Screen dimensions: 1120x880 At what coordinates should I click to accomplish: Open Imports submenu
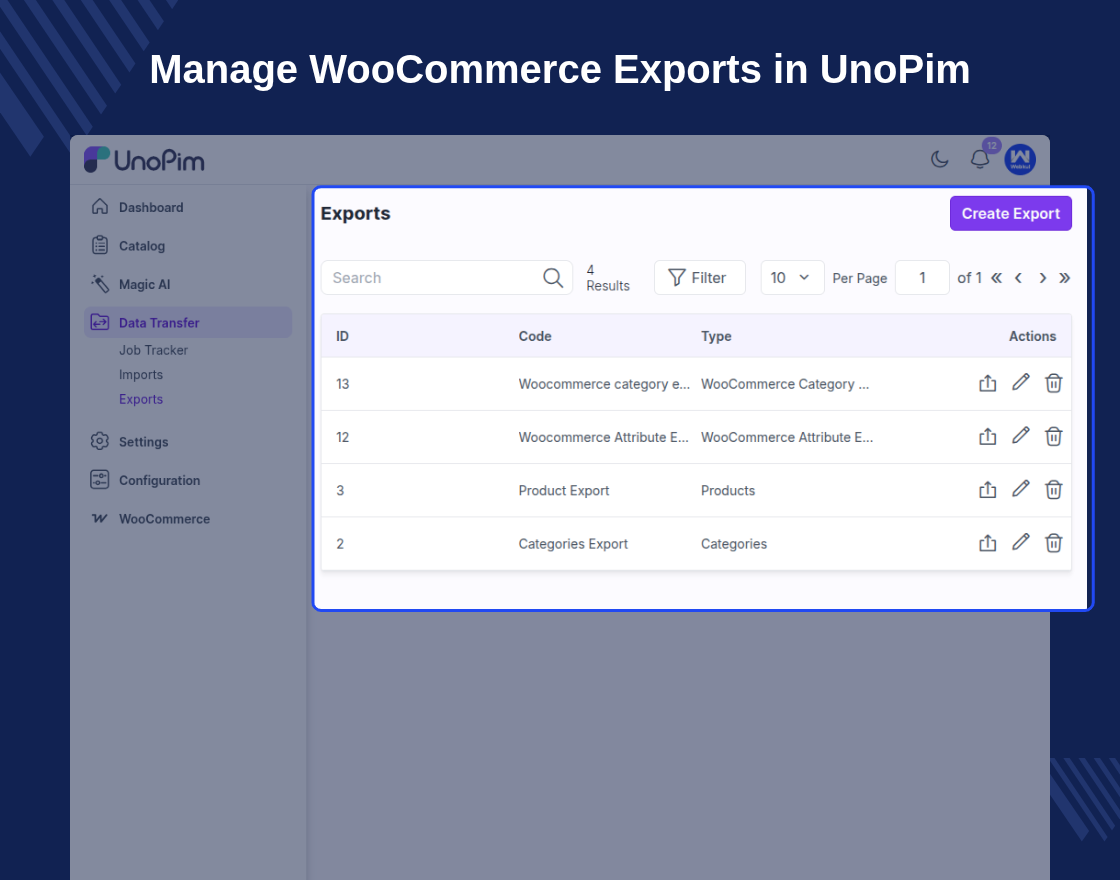click(x=141, y=375)
